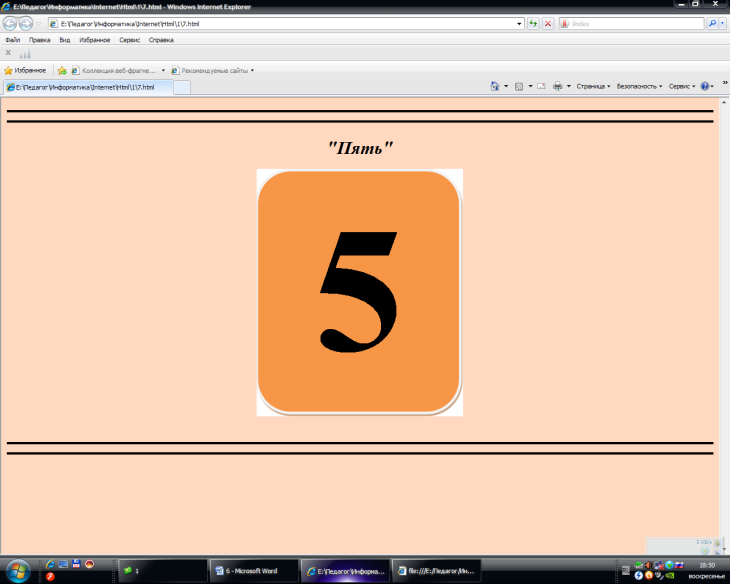Image resolution: width=730 pixels, height=584 pixels.
Task: Run search with the magnifier icon
Action: point(712,23)
